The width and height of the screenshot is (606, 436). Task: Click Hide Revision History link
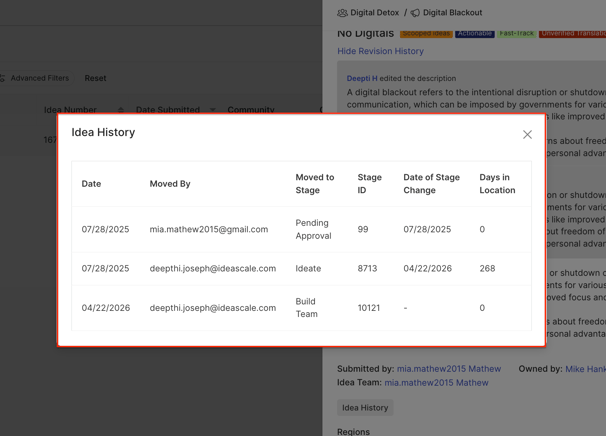[x=380, y=51]
